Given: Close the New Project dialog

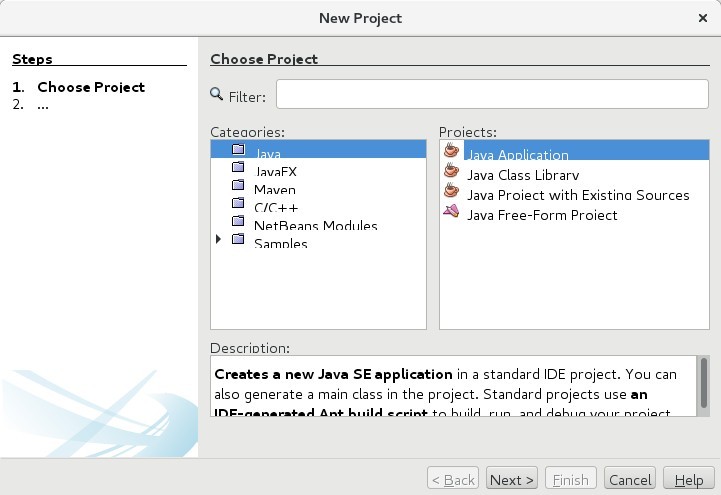Looking at the screenshot, I should coord(703,18).
